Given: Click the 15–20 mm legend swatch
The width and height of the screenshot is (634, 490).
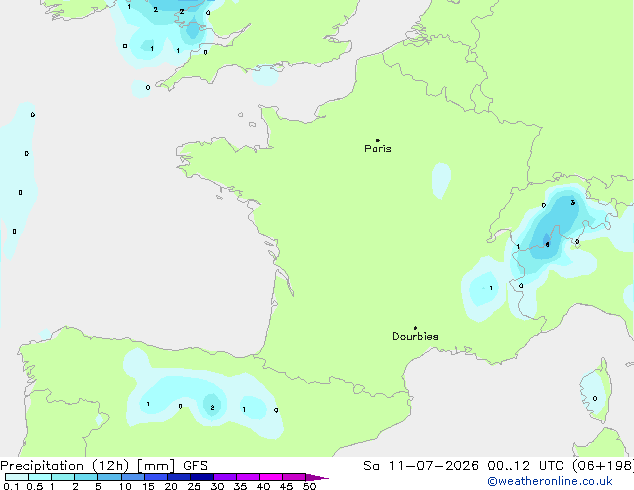Looking at the screenshot, I should click(156, 477).
